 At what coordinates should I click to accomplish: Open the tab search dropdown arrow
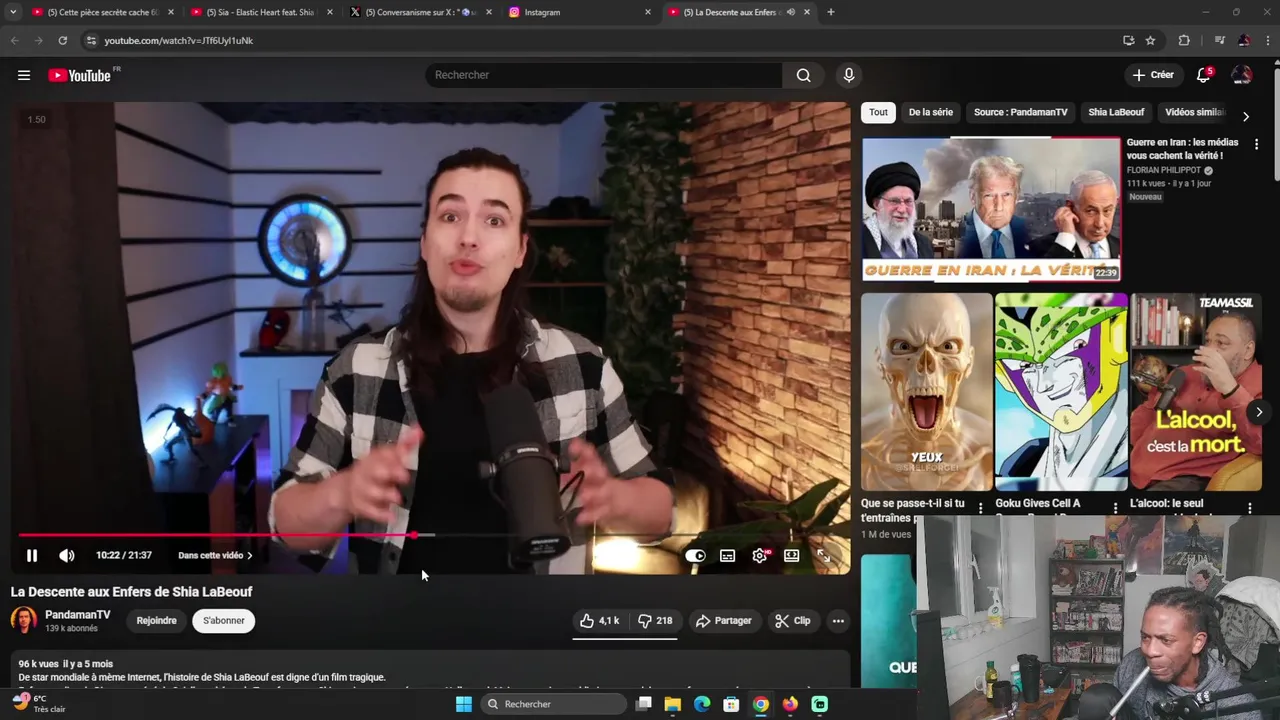click(13, 12)
